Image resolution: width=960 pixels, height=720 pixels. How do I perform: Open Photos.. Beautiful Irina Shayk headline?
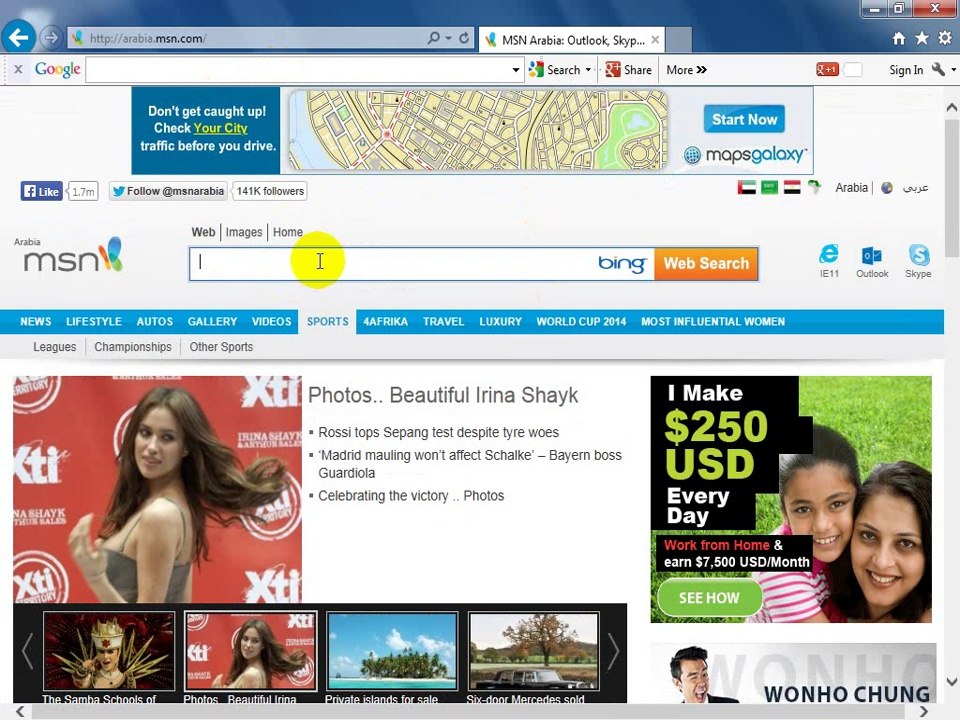click(x=443, y=395)
